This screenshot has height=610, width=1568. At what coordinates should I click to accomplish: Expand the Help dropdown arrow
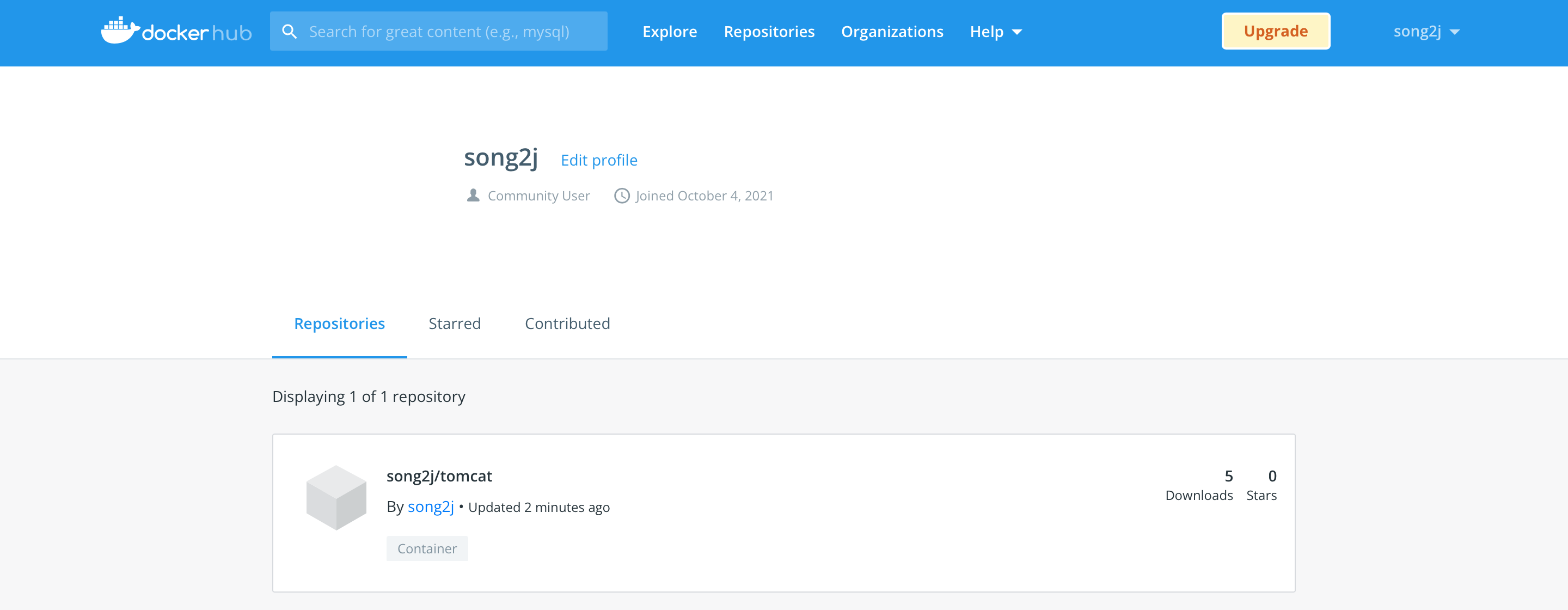click(x=1017, y=32)
